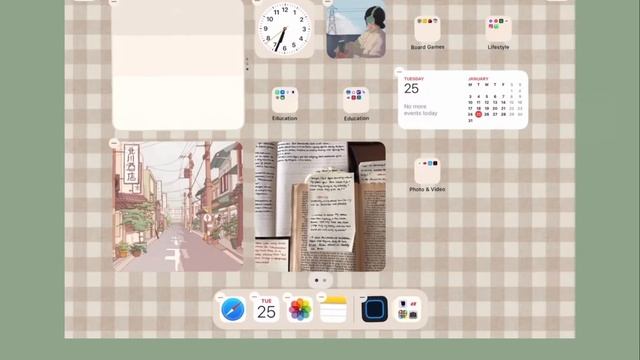Tap the large "25" in the calendar widget
Screen dimensions: 640x360
pos(411,89)
